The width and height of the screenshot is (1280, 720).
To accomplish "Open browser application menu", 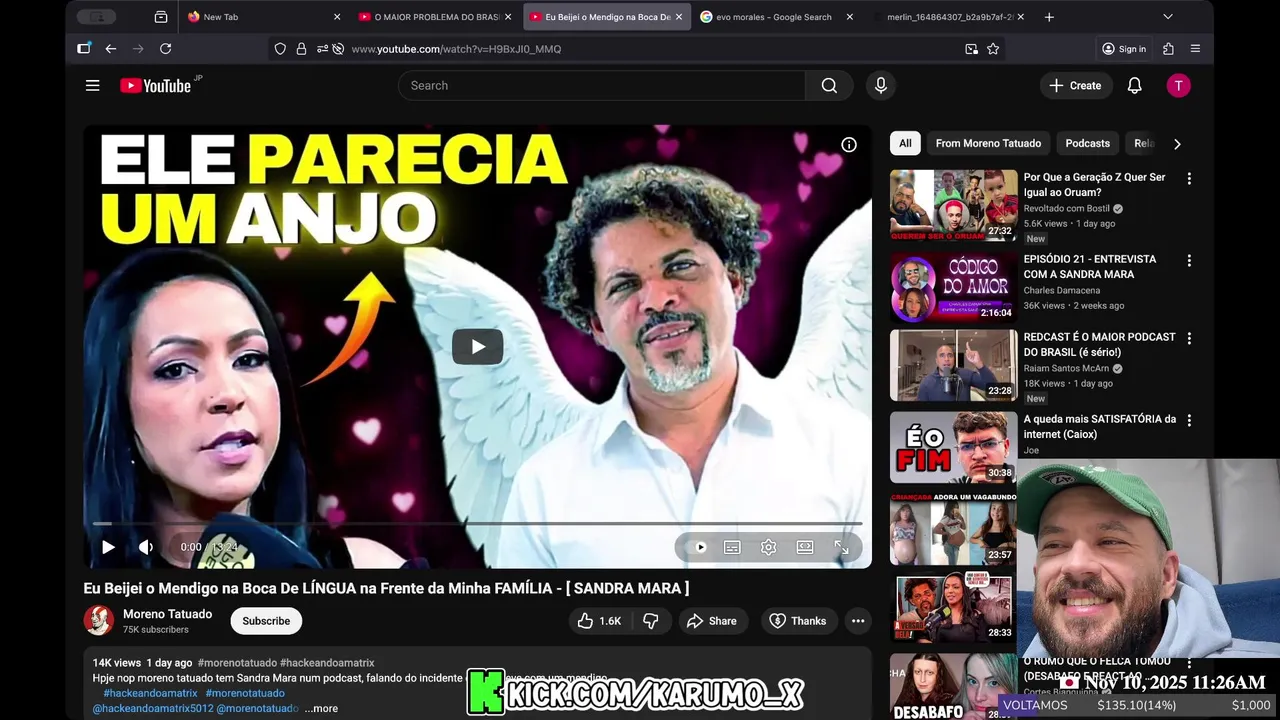I will click(1195, 49).
